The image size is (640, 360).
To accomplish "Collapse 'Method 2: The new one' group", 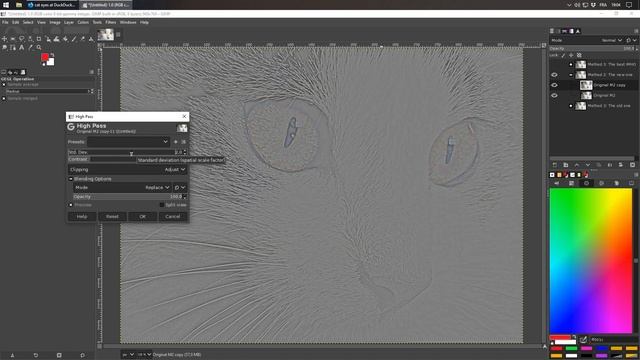I will 571,75.
